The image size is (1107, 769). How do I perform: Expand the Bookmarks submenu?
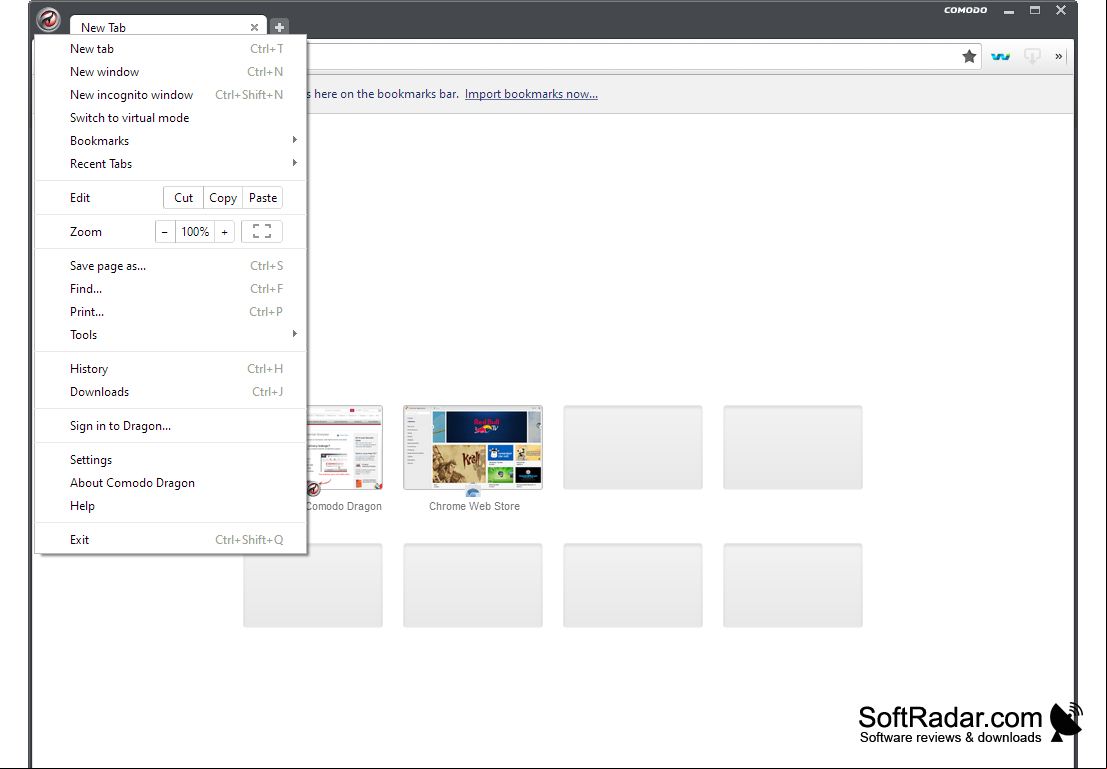171,141
